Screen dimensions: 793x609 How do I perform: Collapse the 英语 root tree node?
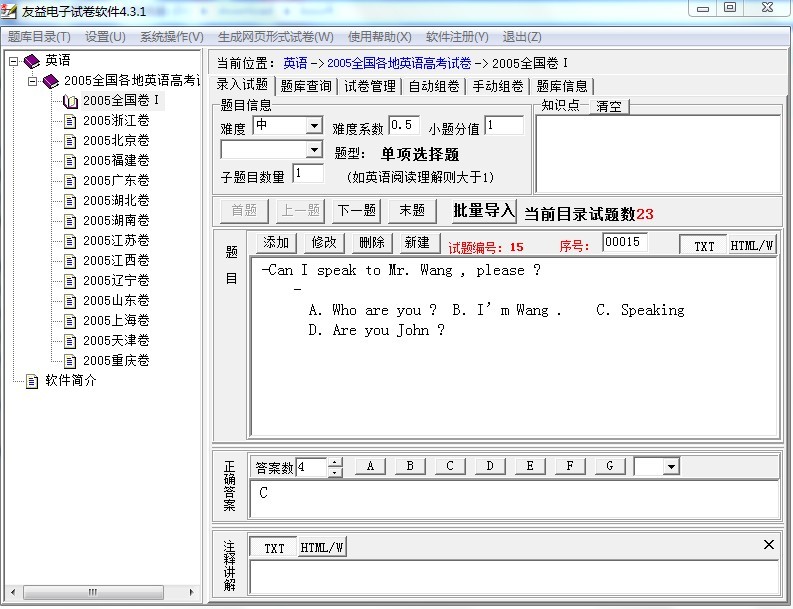click(14, 61)
